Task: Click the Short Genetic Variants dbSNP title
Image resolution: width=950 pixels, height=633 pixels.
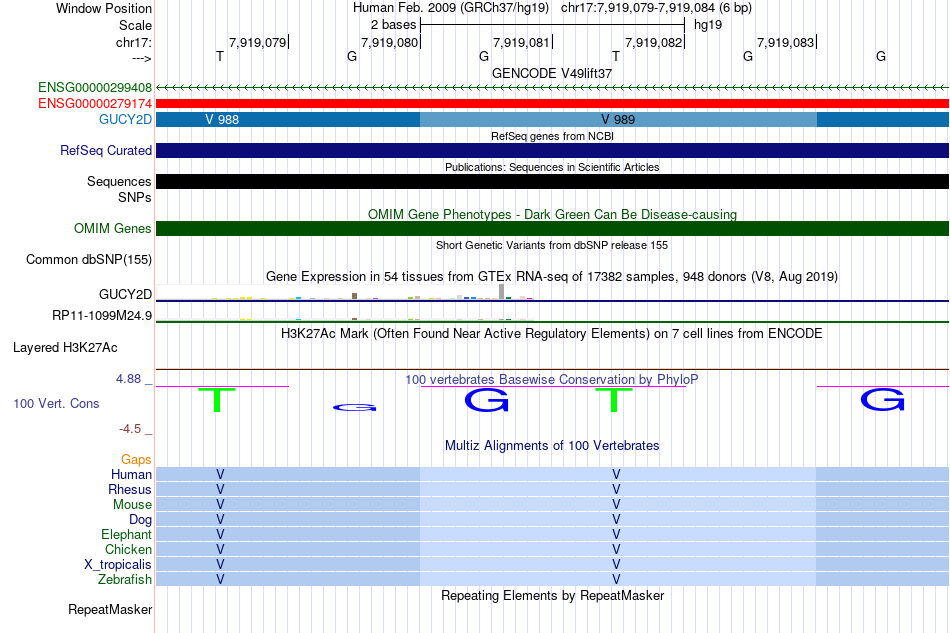Action: [x=552, y=245]
